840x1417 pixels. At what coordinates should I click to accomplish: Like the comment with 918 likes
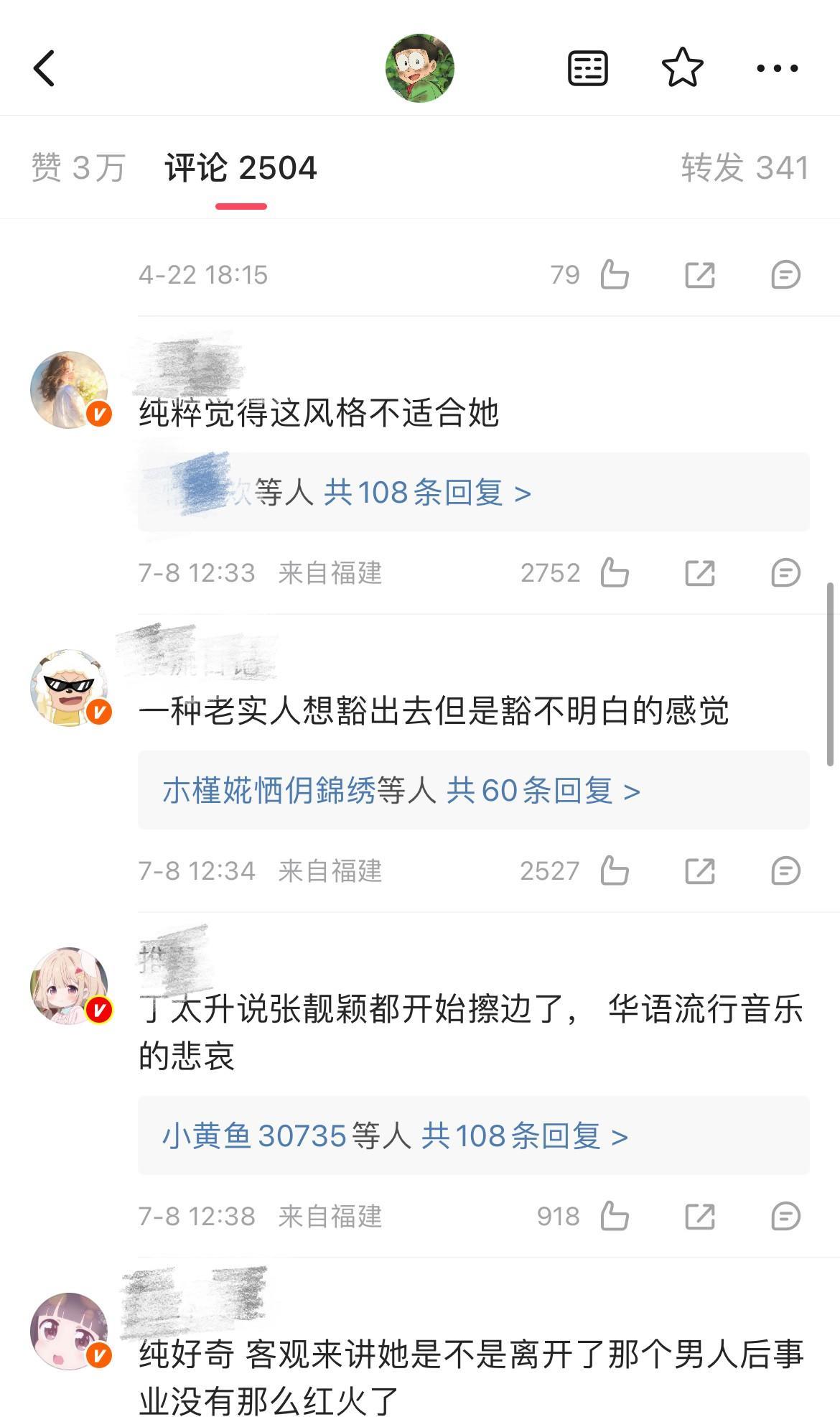click(x=615, y=1216)
